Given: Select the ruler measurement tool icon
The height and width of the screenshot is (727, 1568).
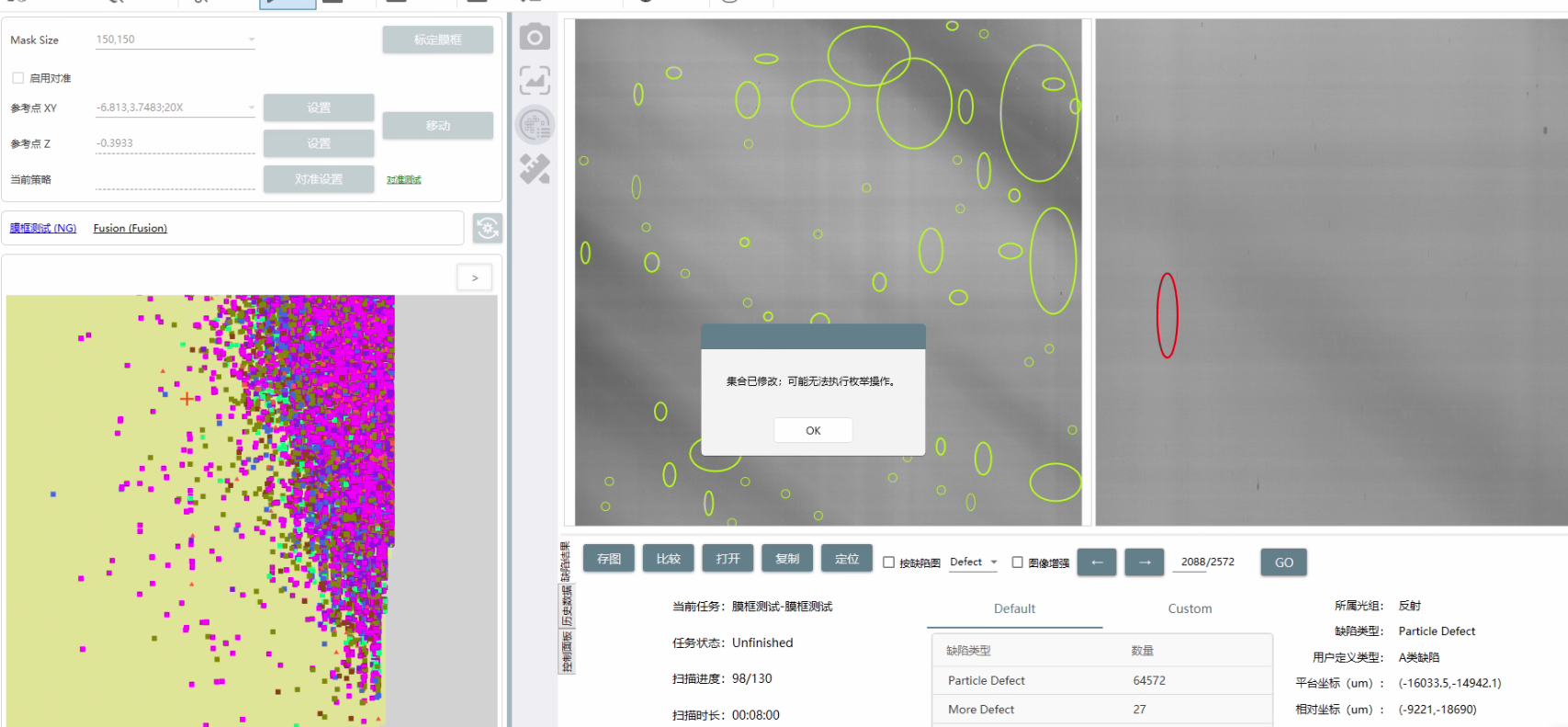Looking at the screenshot, I should pyautogui.click(x=535, y=169).
